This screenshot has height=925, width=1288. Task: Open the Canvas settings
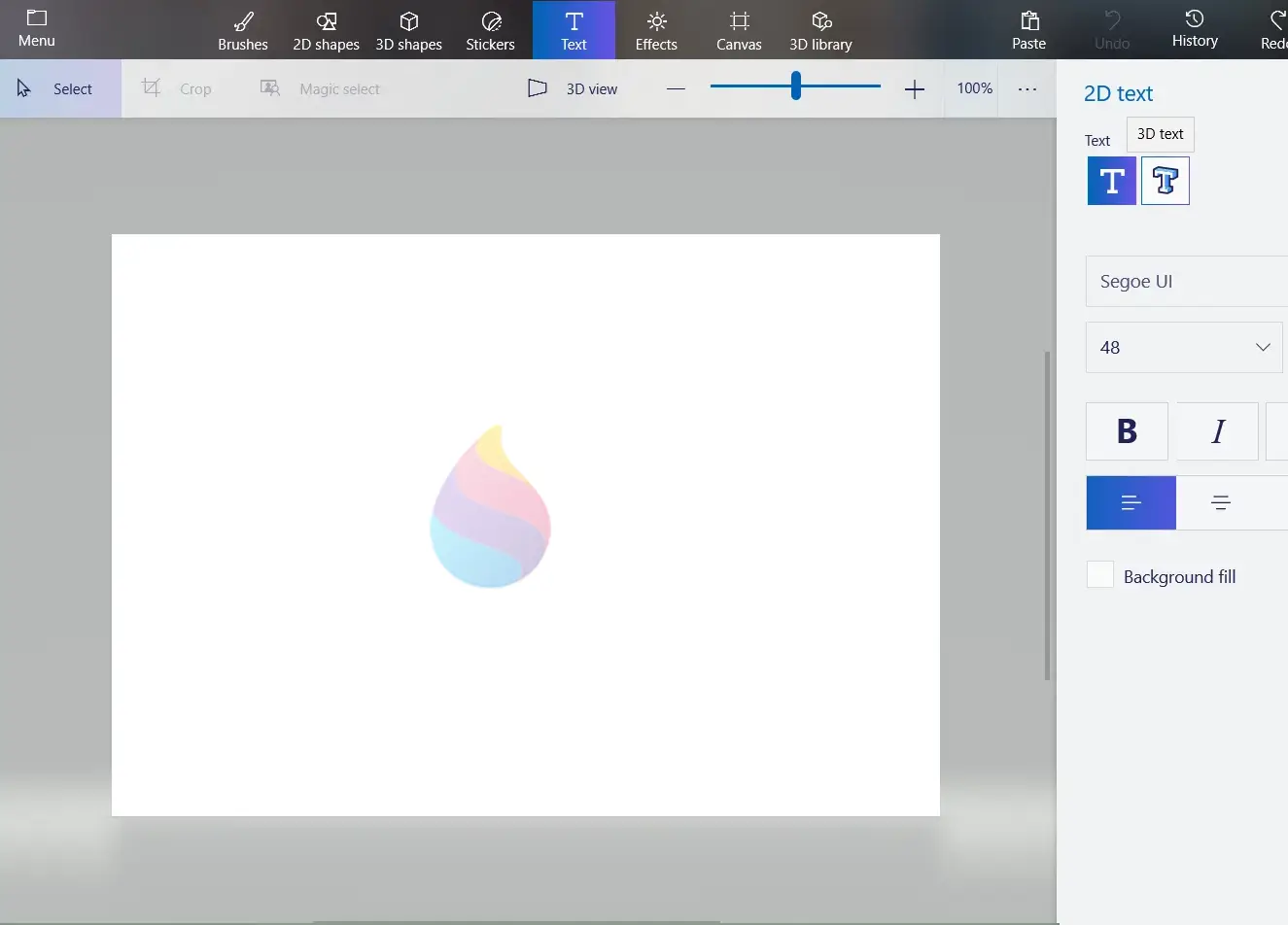pyautogui.click(x=739, y=30)
